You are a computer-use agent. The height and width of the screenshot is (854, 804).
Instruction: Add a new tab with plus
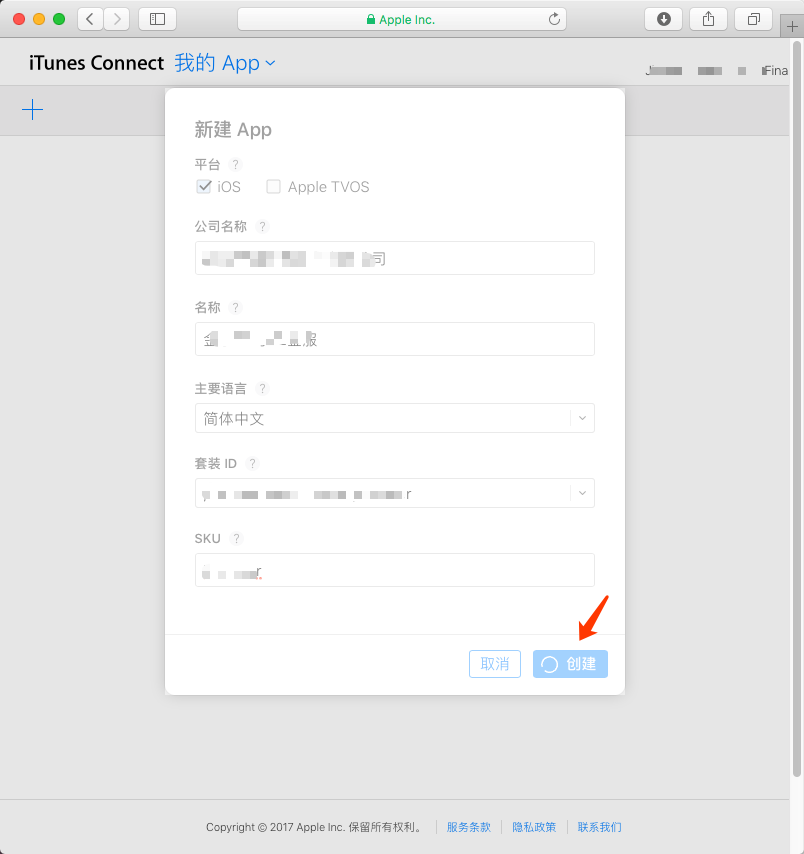[793, 26]
